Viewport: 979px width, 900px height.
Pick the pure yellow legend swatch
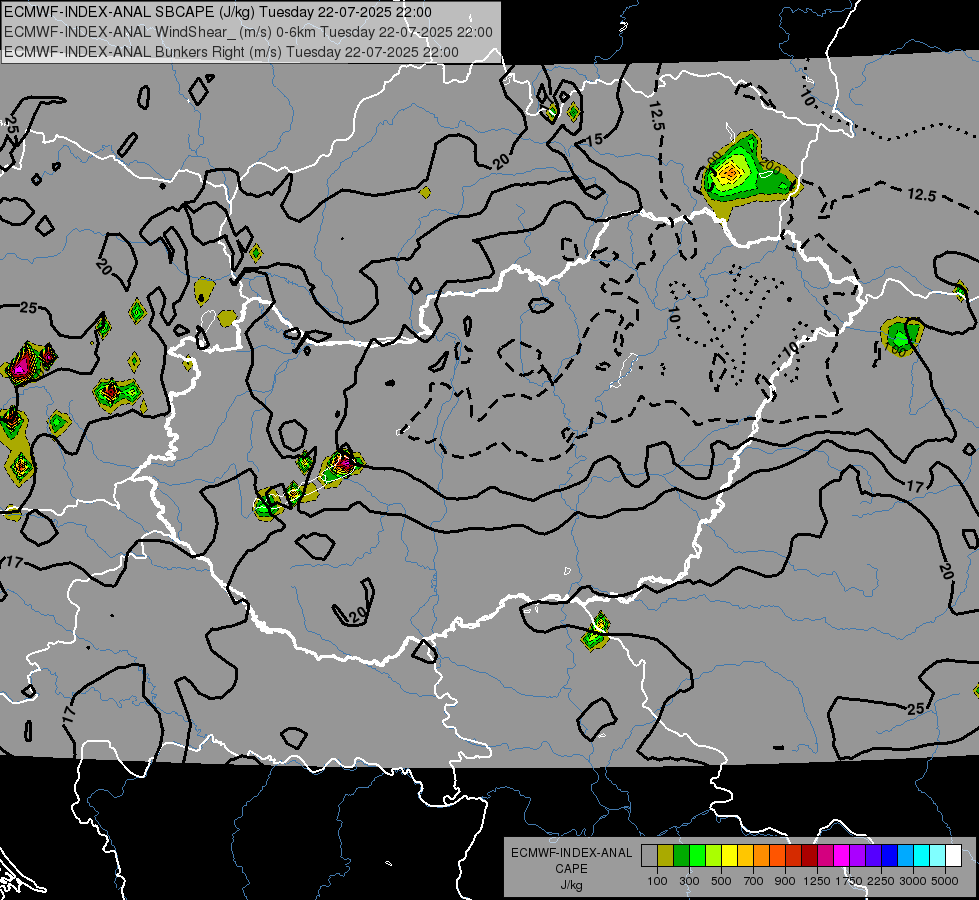click(x=729, y=855)
